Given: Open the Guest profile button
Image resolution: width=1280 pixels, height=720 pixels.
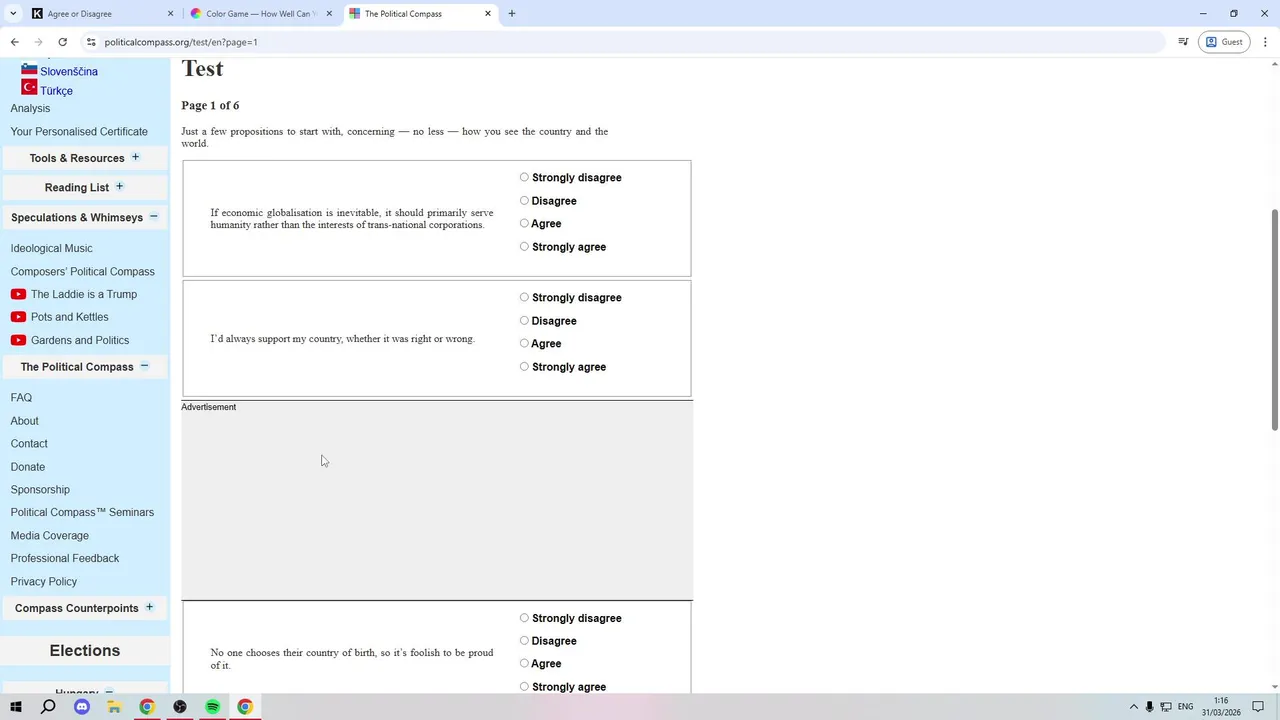Looking at the screenshot, I should [x=1224, y=42].
